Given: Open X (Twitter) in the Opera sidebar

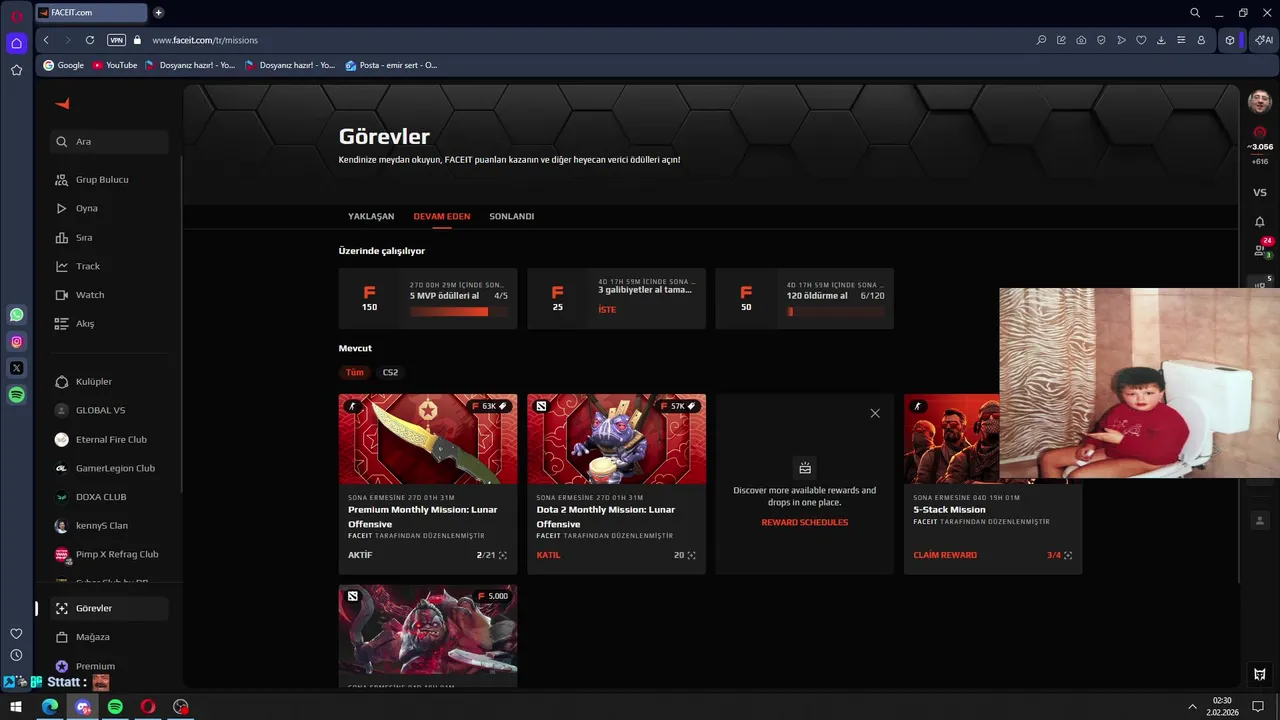Looking at the screenshot, I should click(16, 368).
